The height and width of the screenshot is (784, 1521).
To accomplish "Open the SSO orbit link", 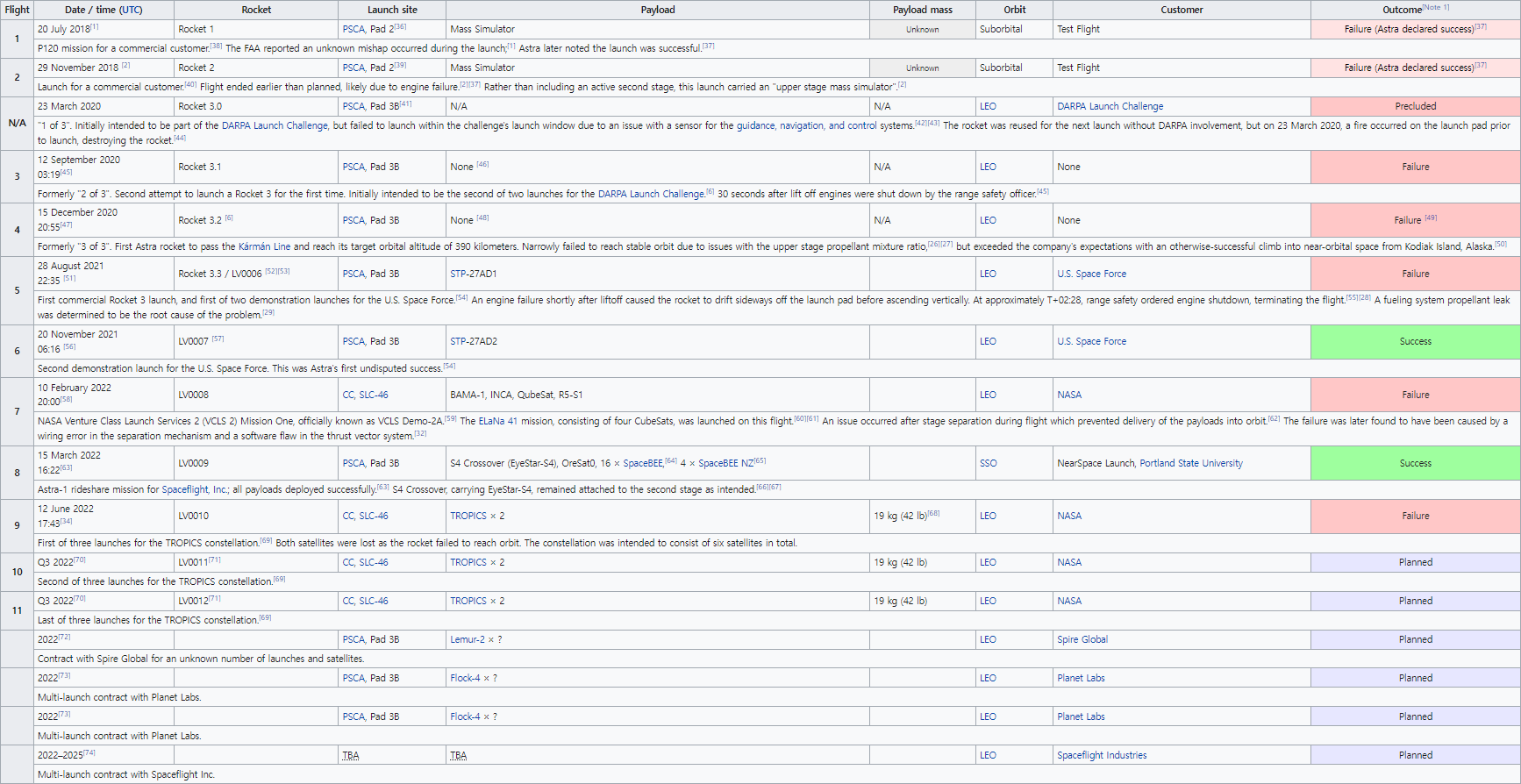I will tap(989, 463).
